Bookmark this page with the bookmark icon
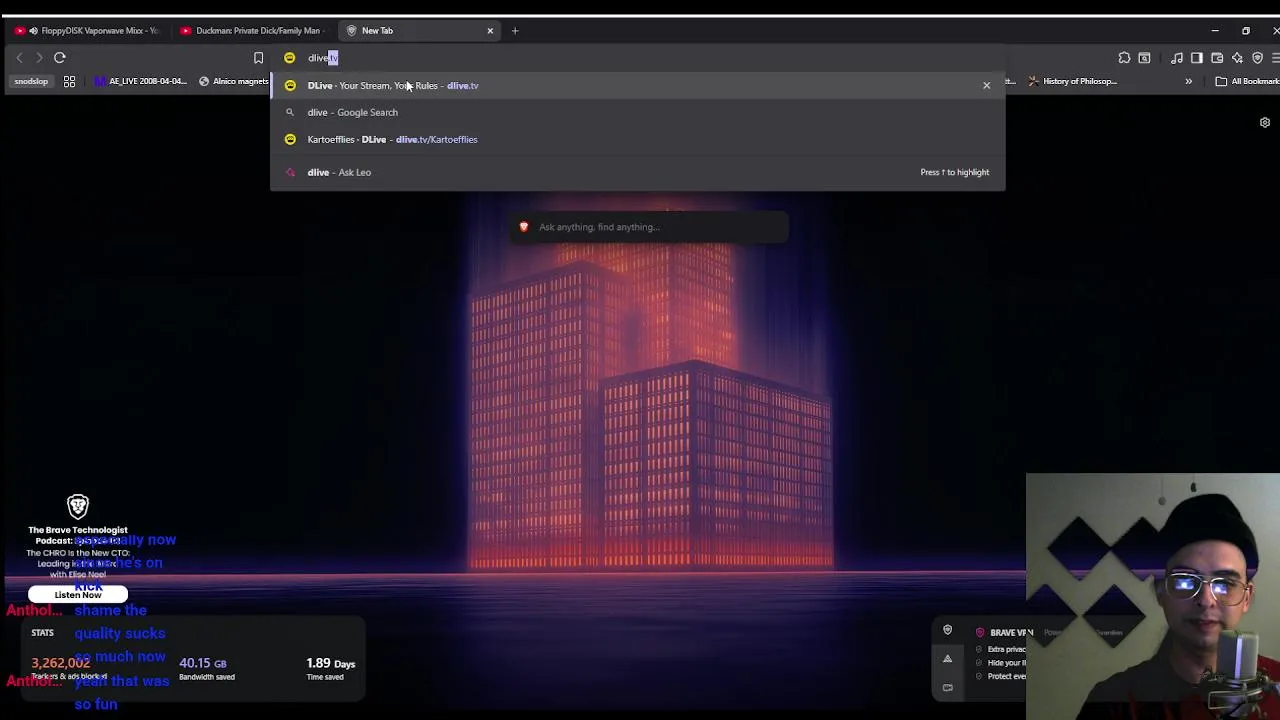 258,58
